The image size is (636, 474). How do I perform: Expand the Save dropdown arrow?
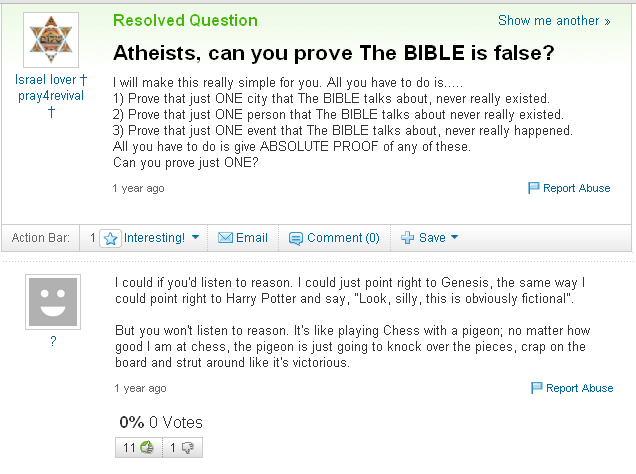tap(454, 237)
